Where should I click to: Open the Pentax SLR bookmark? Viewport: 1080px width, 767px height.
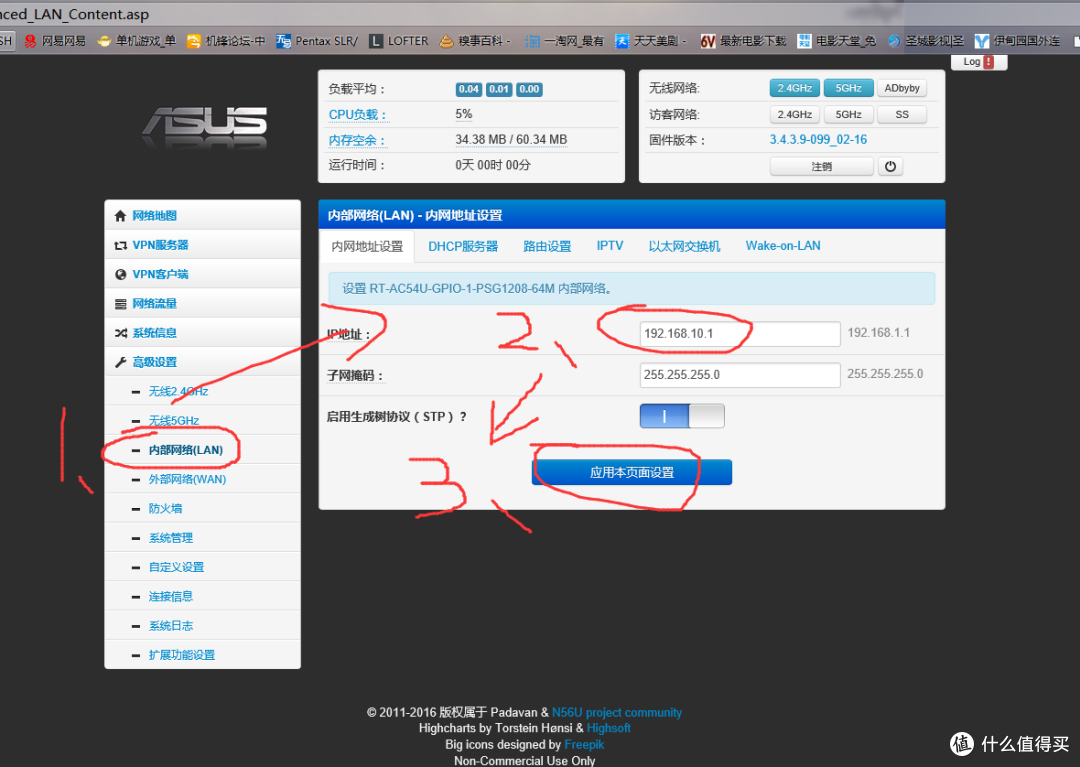click(317, 41)
